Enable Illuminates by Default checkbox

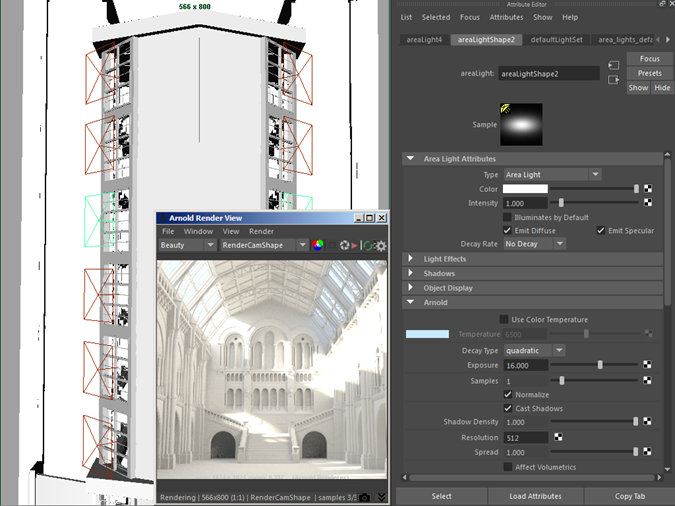pos(508,217)
